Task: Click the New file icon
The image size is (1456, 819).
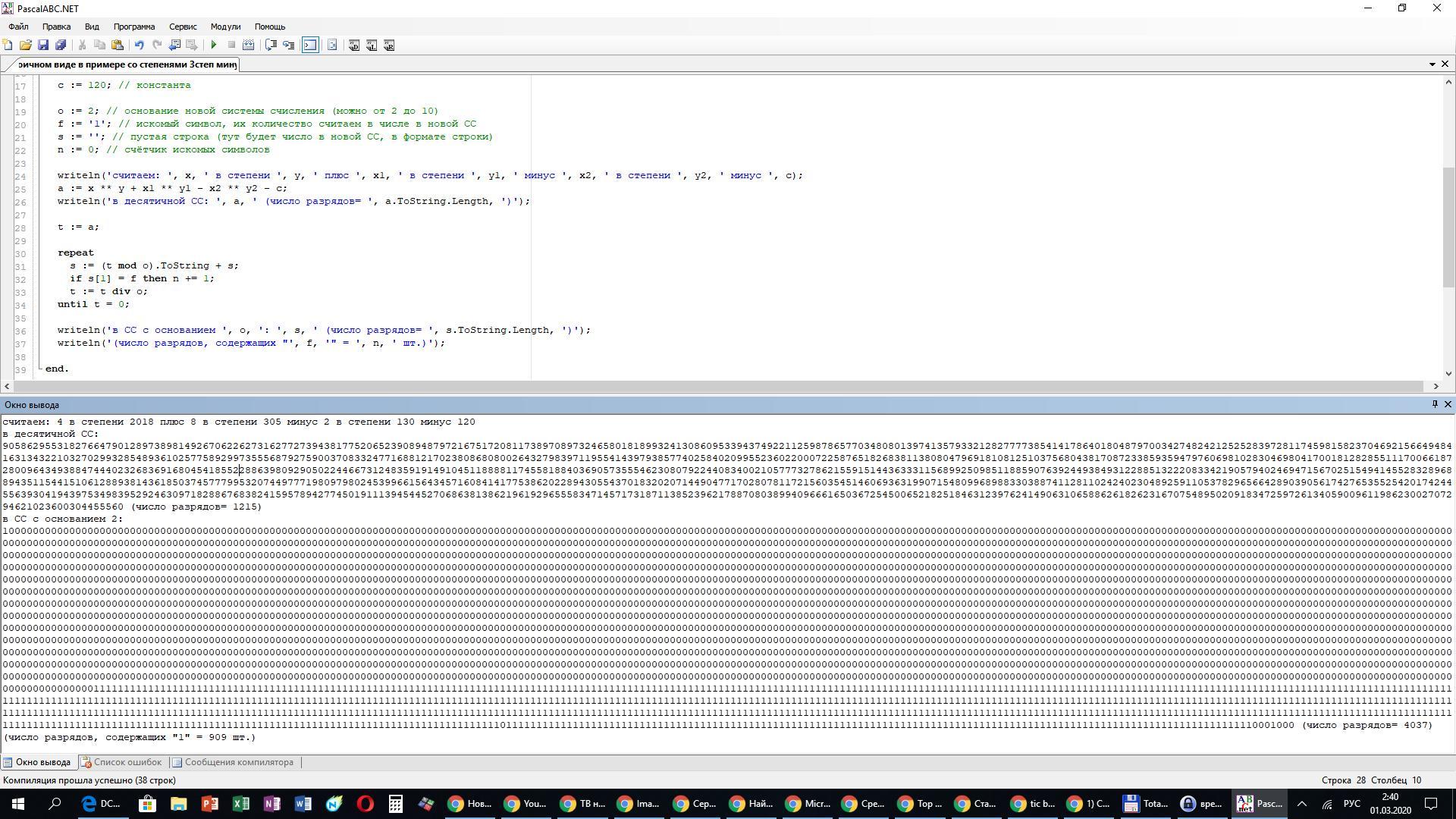Action: pos(8,45)
